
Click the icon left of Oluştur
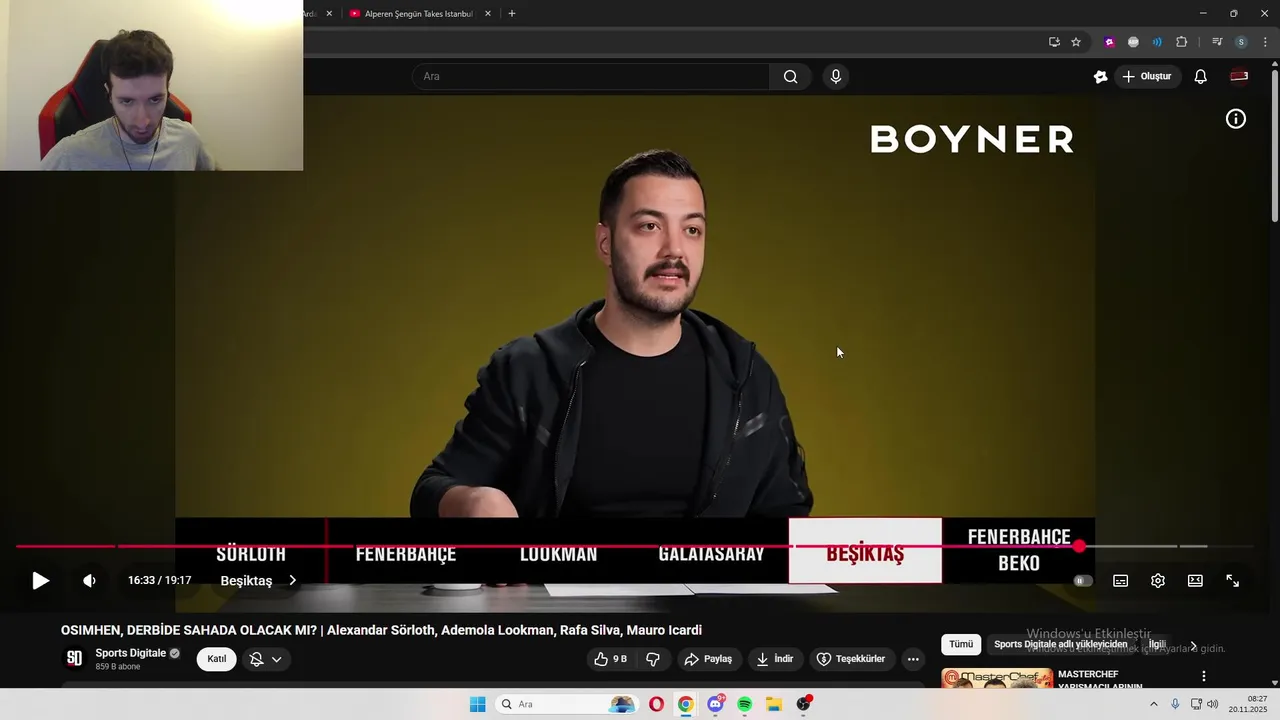click(1101, 76)
